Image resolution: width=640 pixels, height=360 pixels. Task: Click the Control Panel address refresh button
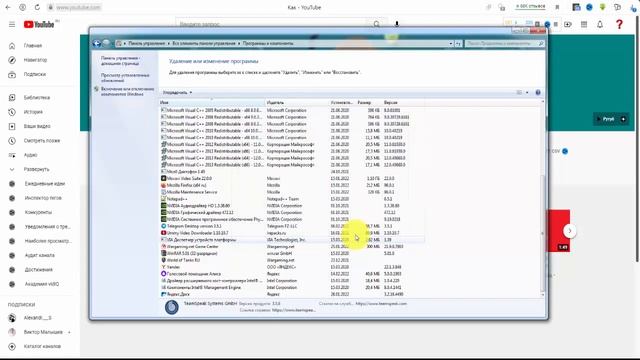(x=458, y=43)
